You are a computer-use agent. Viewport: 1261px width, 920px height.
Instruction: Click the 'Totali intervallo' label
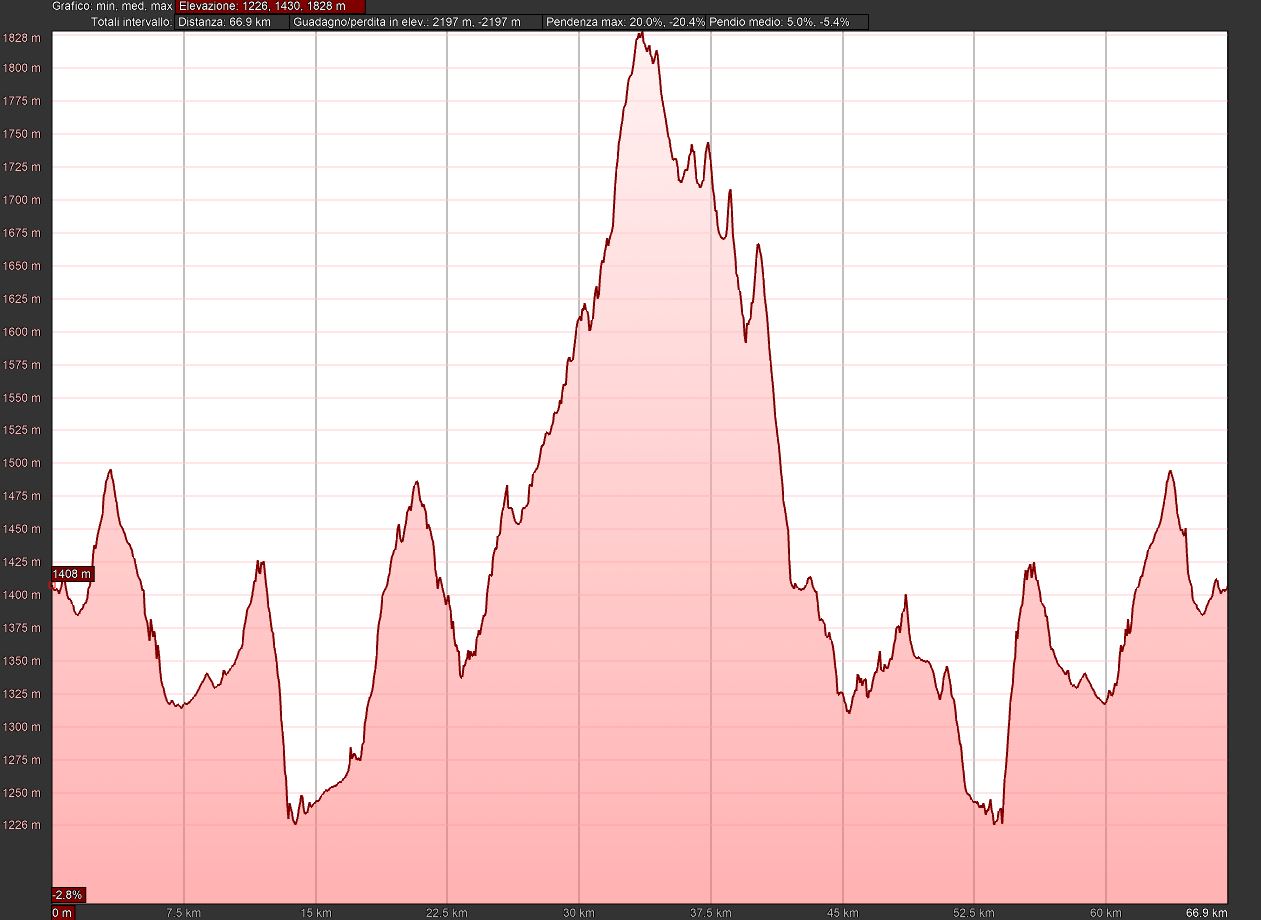pos(131,21)
